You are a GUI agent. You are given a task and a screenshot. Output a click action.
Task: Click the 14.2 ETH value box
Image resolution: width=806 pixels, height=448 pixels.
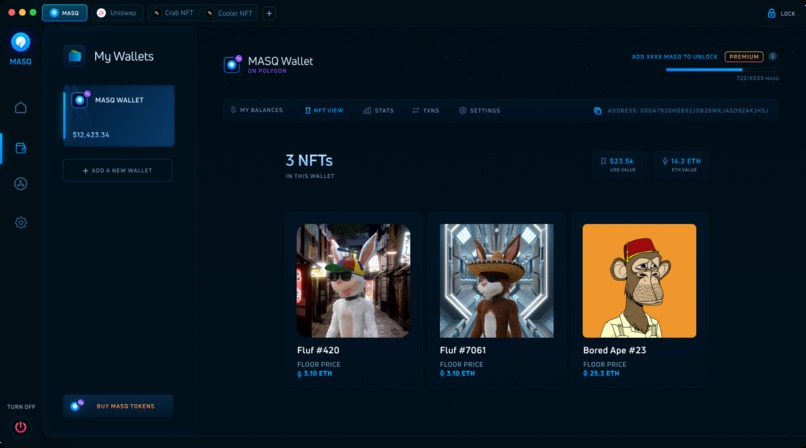pyautogui.click(x=681, y=164)
